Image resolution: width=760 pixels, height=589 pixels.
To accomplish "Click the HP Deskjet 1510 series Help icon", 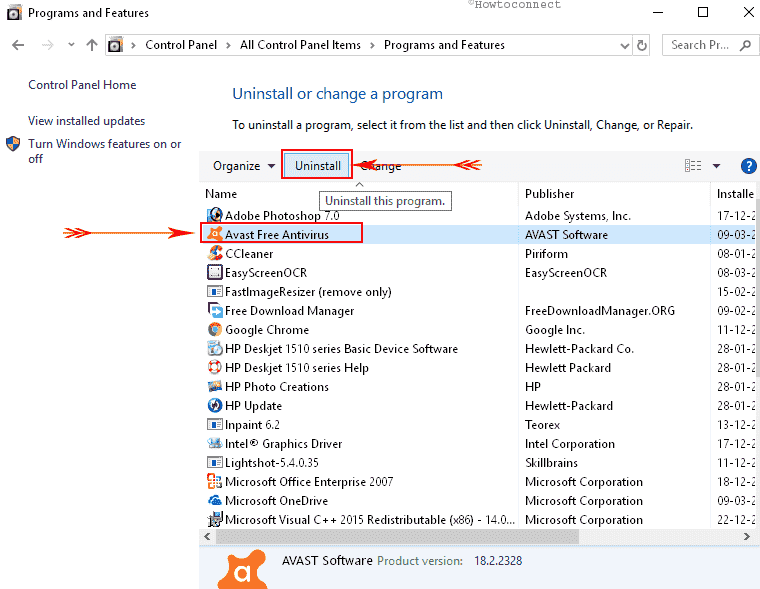I will (215, 367).
